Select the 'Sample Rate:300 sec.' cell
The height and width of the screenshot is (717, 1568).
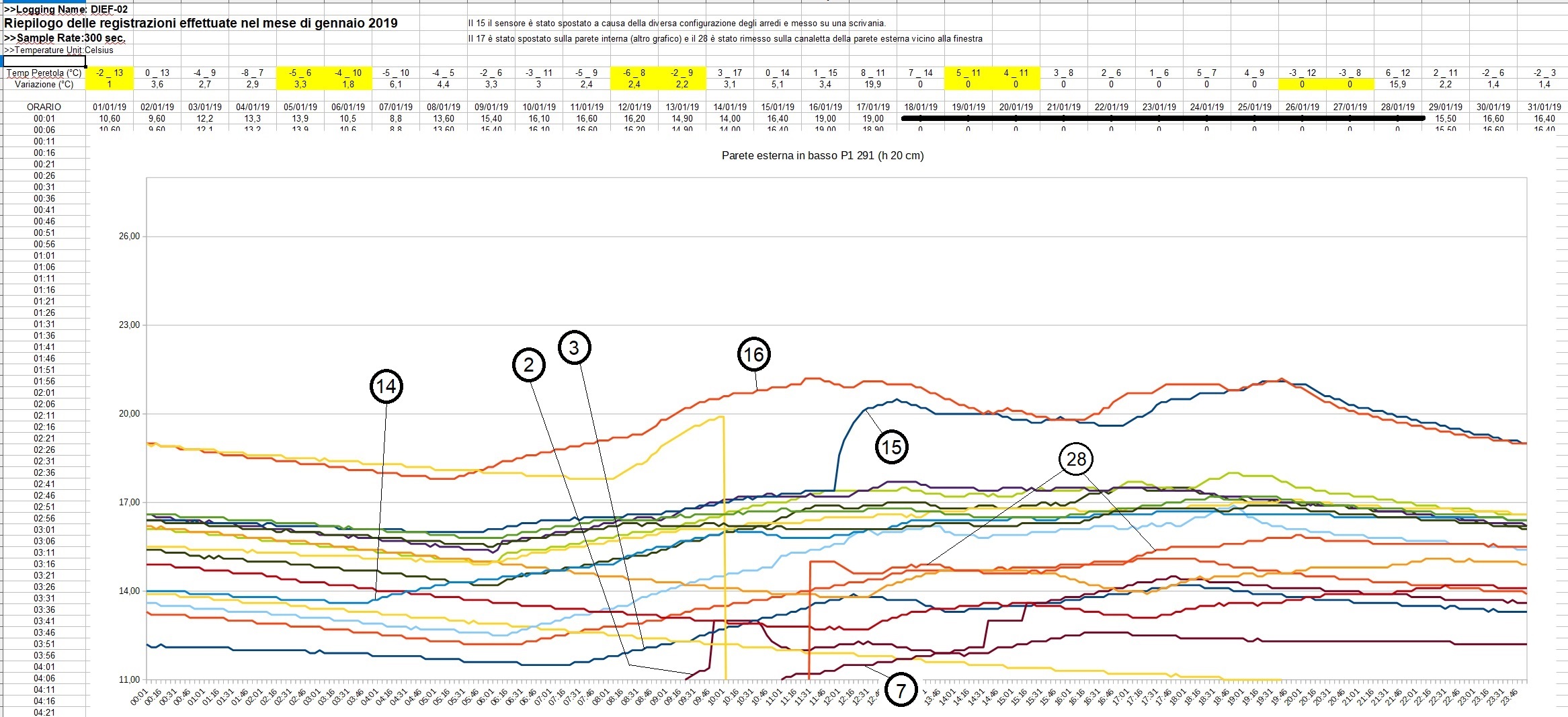pyautogui.click(x=65, y=38)
